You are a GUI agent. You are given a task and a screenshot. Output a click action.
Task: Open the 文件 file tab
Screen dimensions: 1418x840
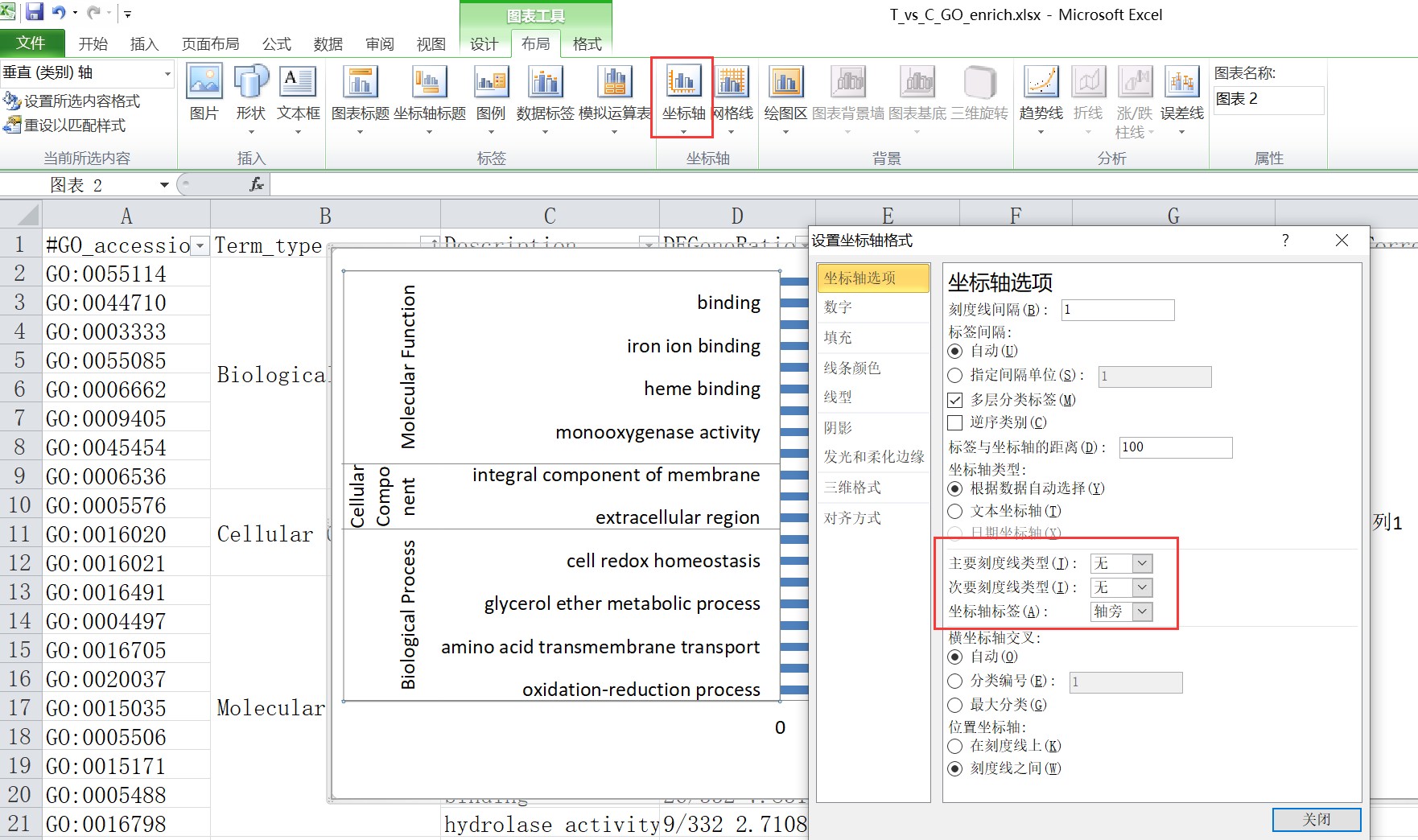click(31, 43)
